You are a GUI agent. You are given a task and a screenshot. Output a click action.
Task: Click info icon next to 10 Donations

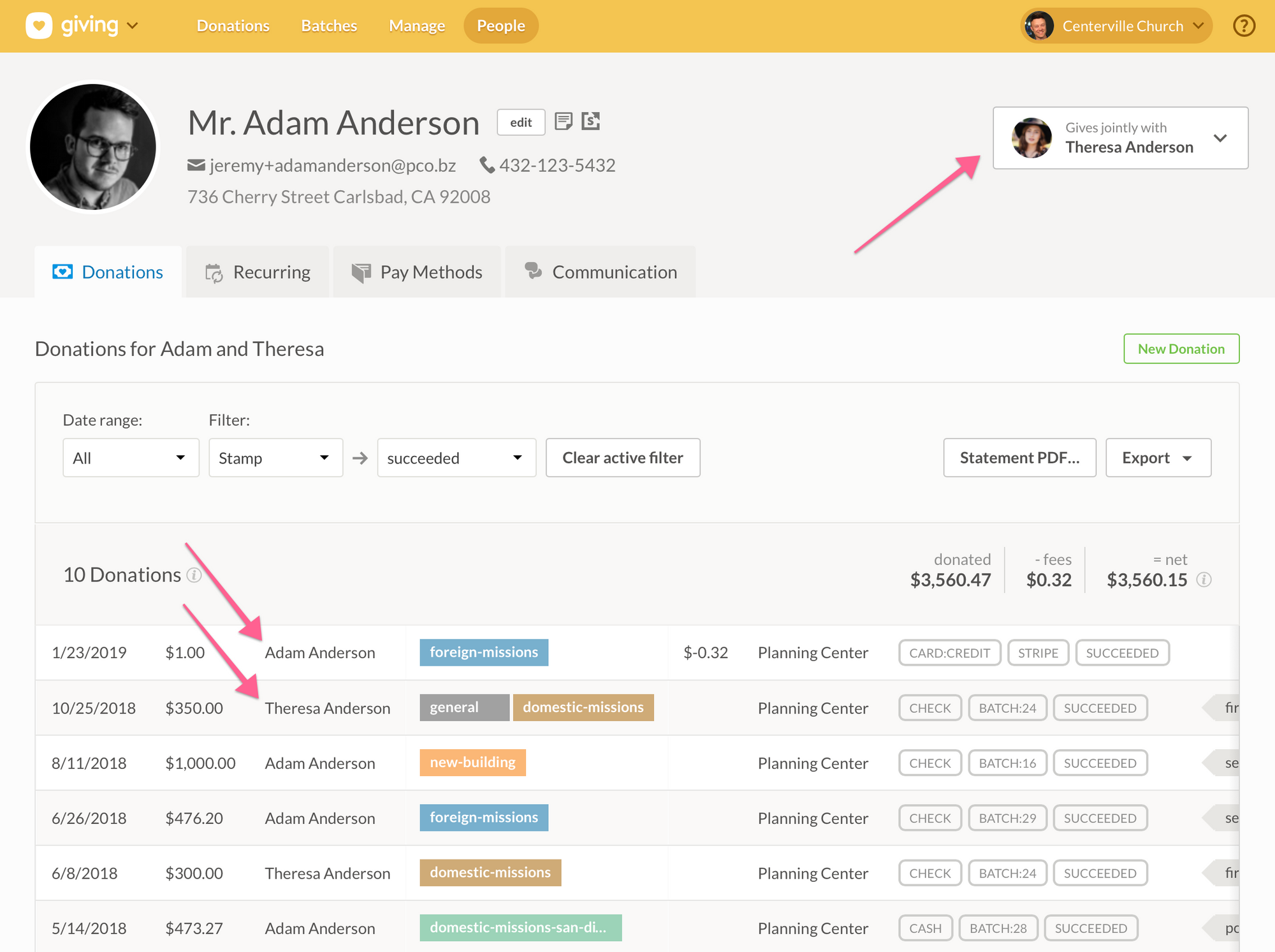194,575
